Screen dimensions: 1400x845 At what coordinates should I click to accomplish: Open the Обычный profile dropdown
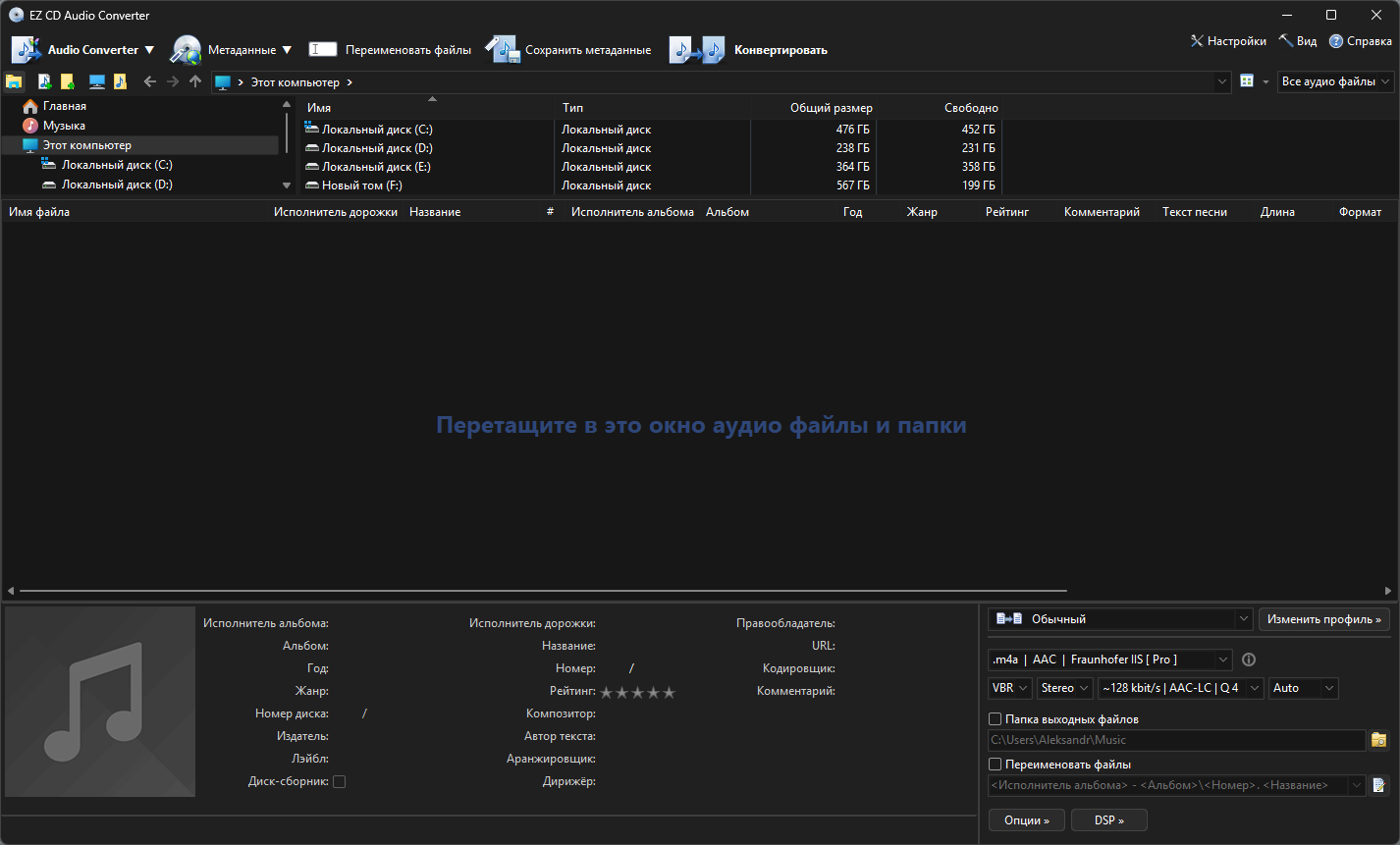[1120, 619]
